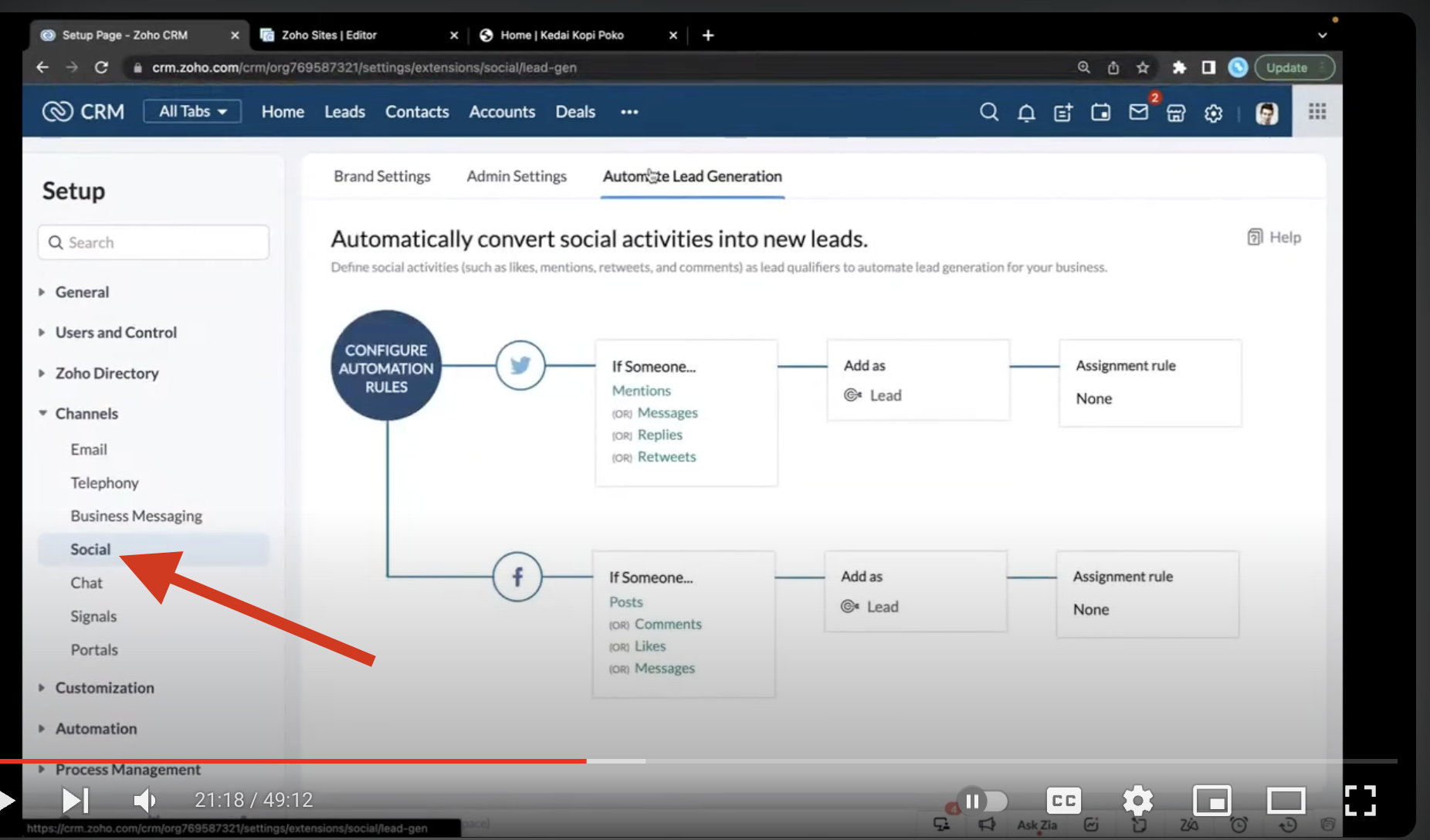Skip to next video

(x=76, y=801)
